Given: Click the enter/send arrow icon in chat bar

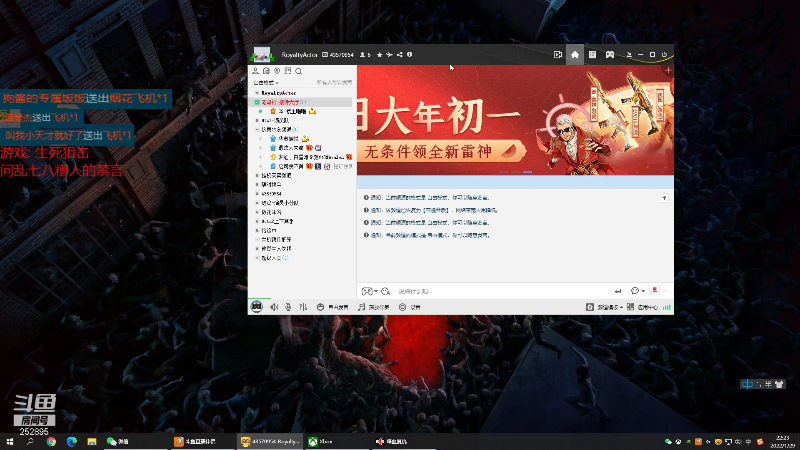Looking at the screenshot, I should (618, 291).
